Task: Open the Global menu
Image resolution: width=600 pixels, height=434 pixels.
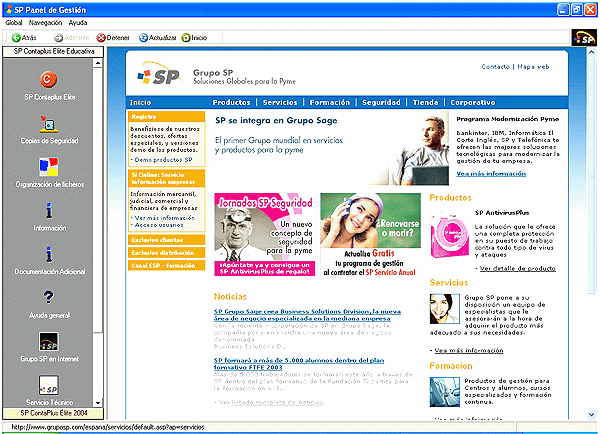Action: (x=14, y=23)
